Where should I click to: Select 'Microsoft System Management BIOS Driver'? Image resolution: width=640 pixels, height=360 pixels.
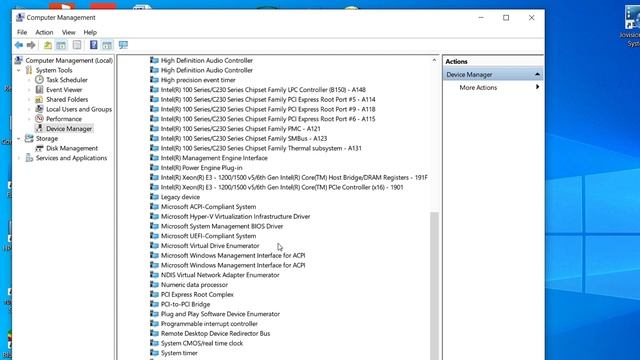(222, 226)
